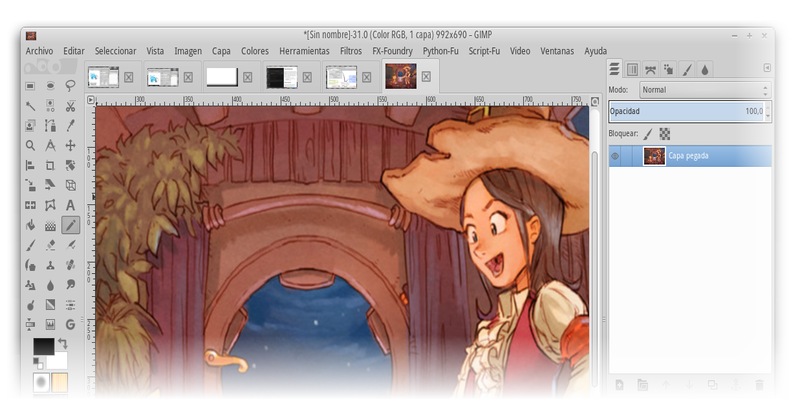Toggle lock pixels brush icon
800x400 pixels.
point(647,134)
